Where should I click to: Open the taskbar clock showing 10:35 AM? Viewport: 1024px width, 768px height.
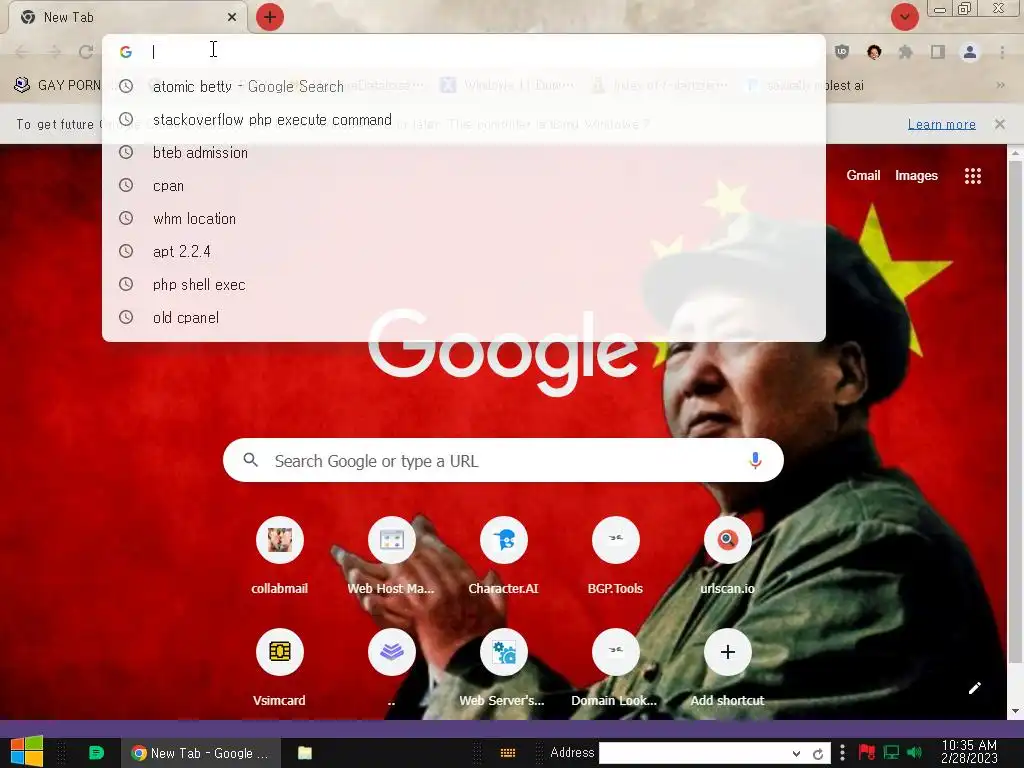pyautogui.click(x=969, y=752)
